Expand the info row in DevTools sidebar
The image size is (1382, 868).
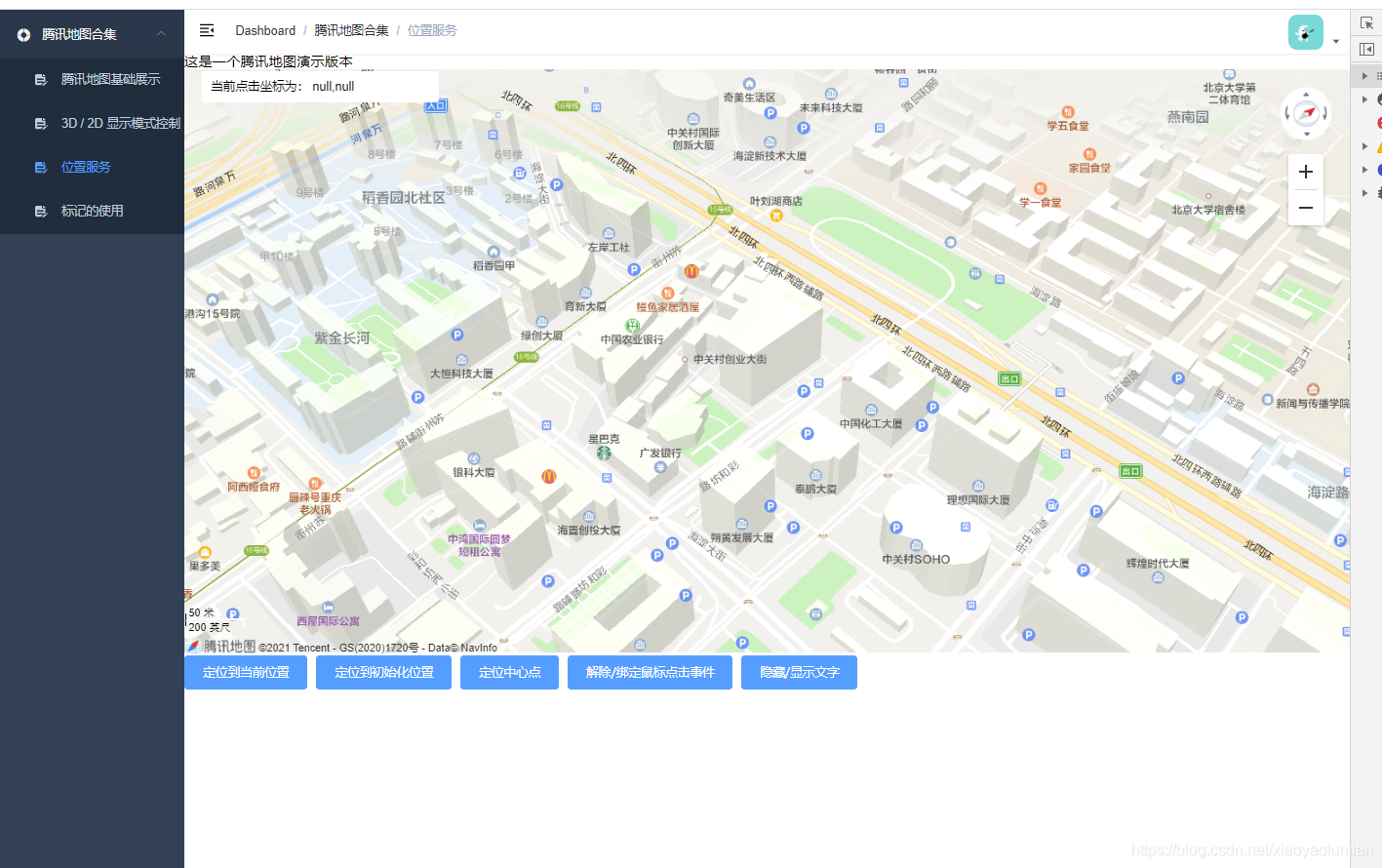coord(1364,170)
